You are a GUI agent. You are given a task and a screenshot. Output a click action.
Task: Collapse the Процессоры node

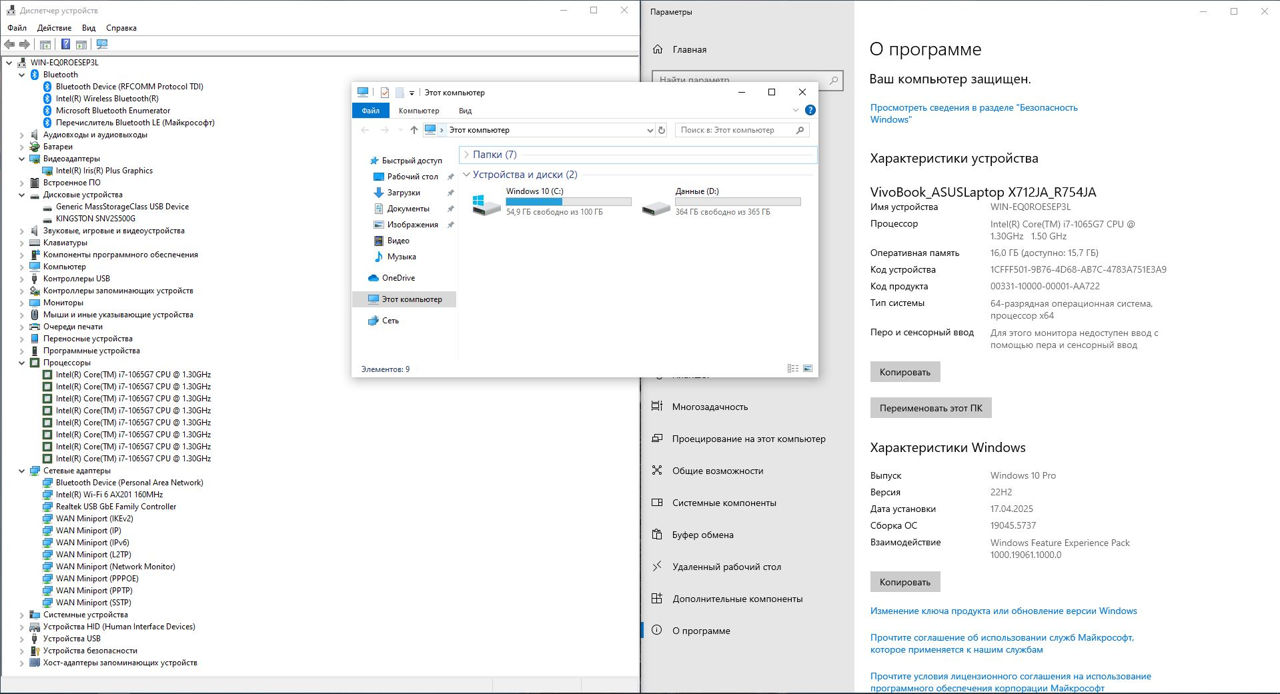22,362
